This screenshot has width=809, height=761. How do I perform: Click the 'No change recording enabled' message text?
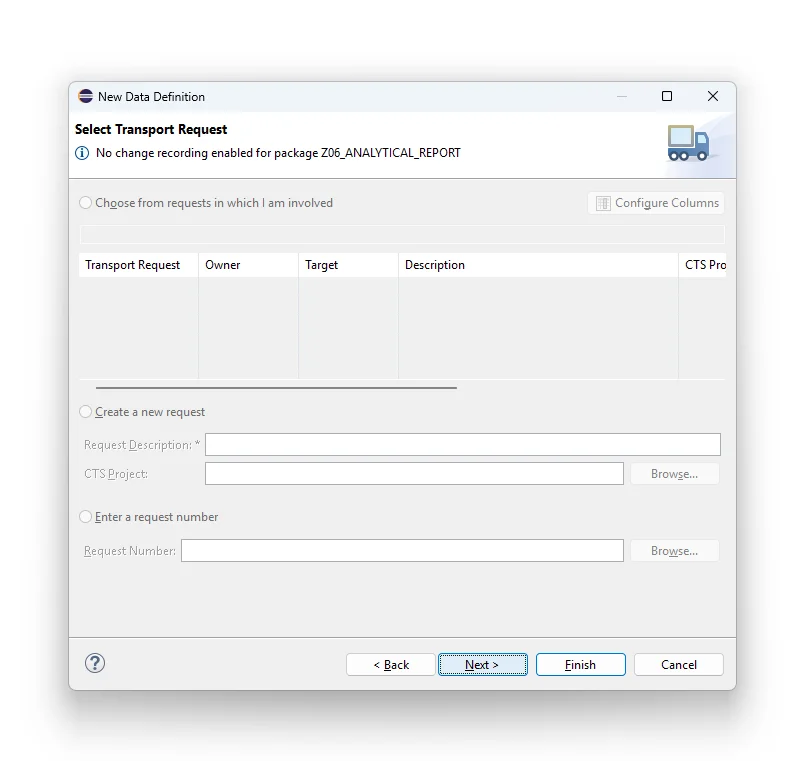coord(278,153)
